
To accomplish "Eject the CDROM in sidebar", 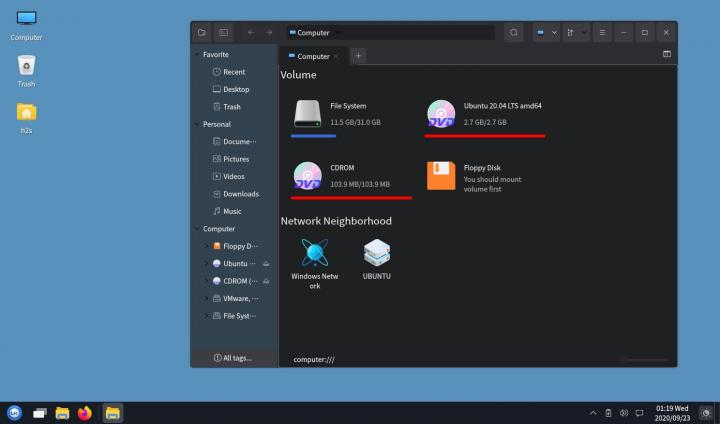I will (265, 281).
